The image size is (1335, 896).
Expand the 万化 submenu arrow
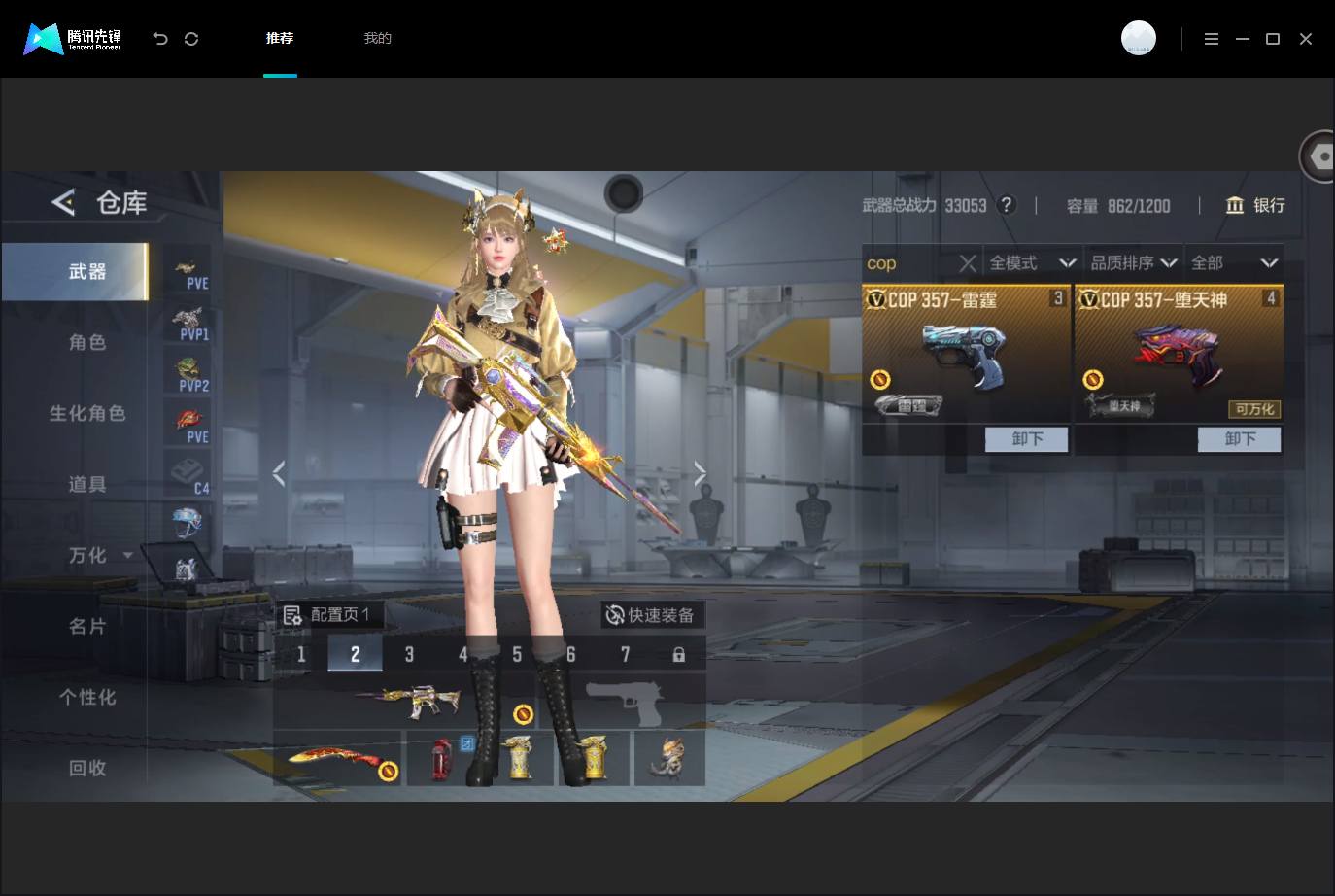coord(127,555)
